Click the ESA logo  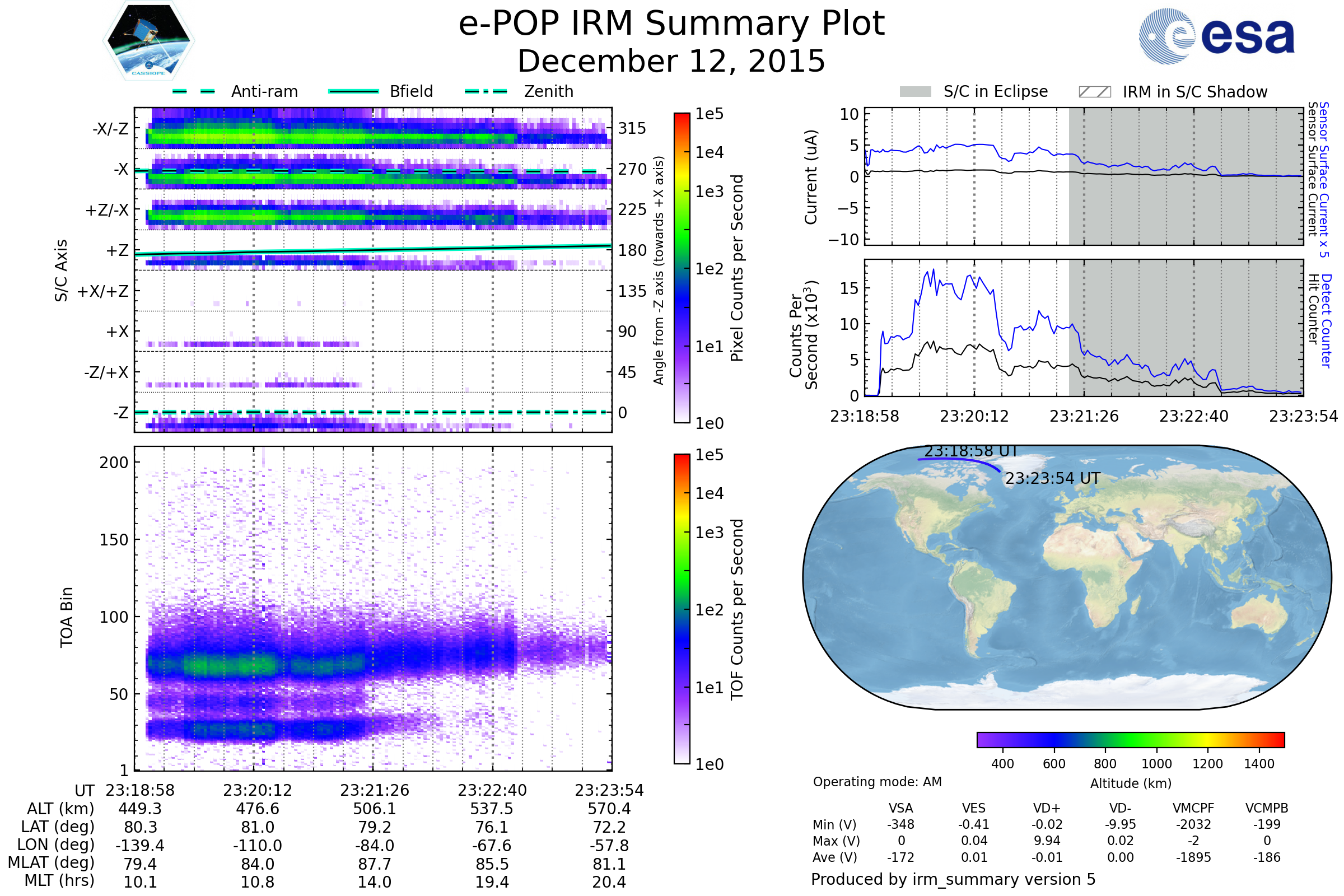[x=1216, y=36]
